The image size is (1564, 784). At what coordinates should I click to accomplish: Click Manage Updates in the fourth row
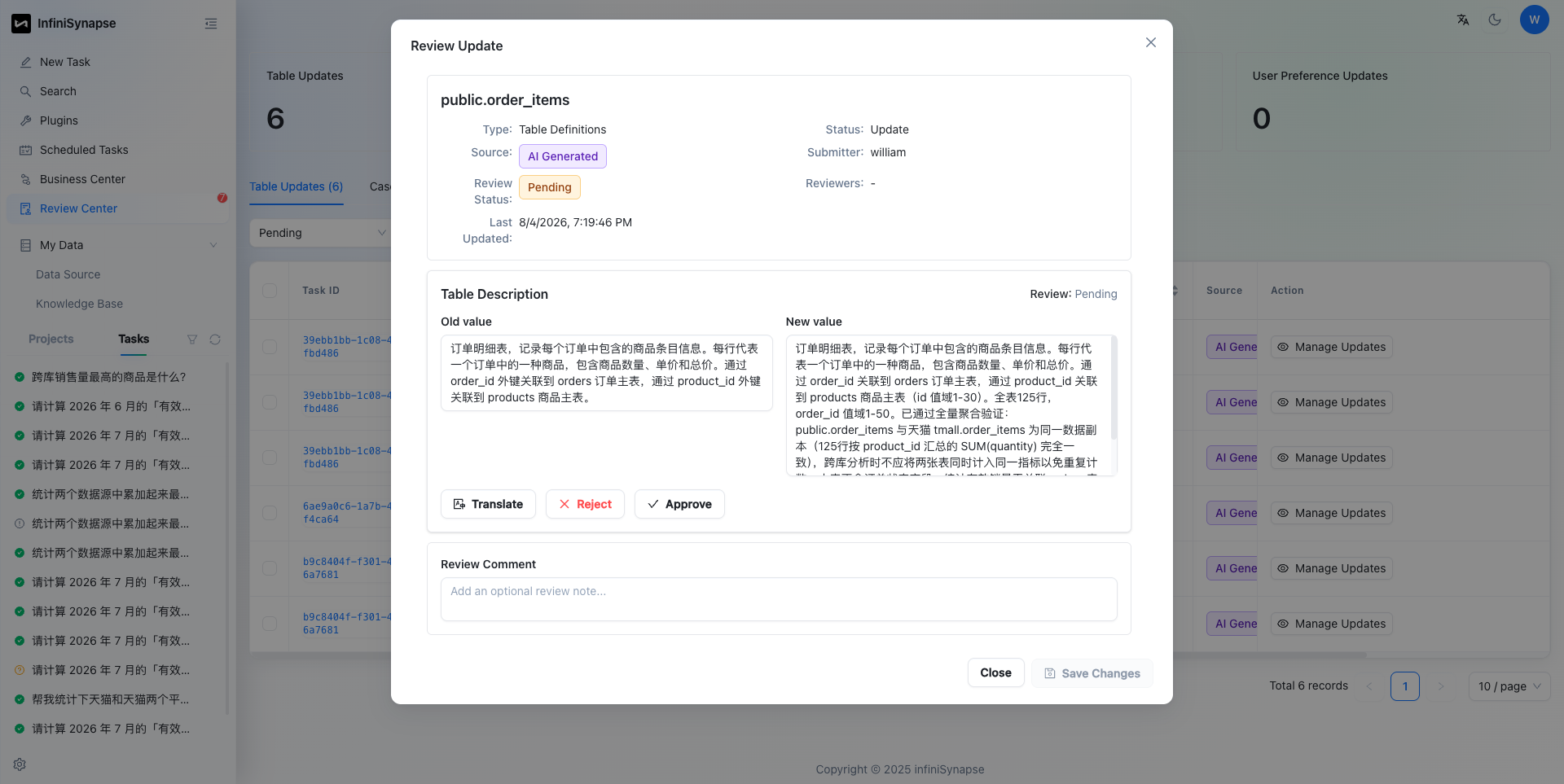pyautogui.click(x=1332, y=513)
